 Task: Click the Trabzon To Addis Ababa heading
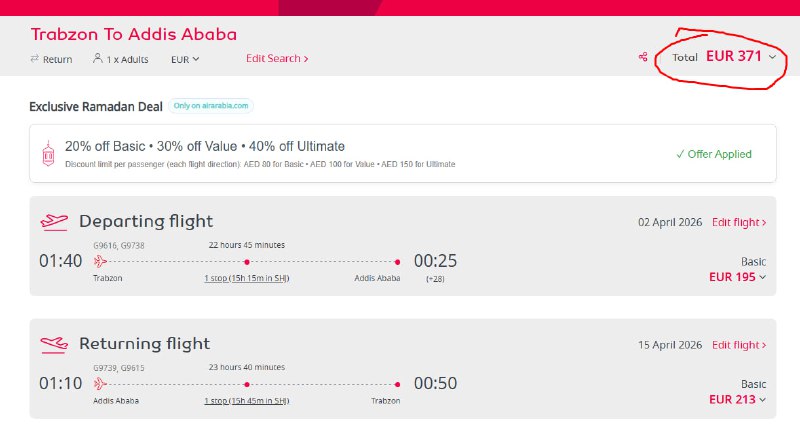(x=134, y=34)
